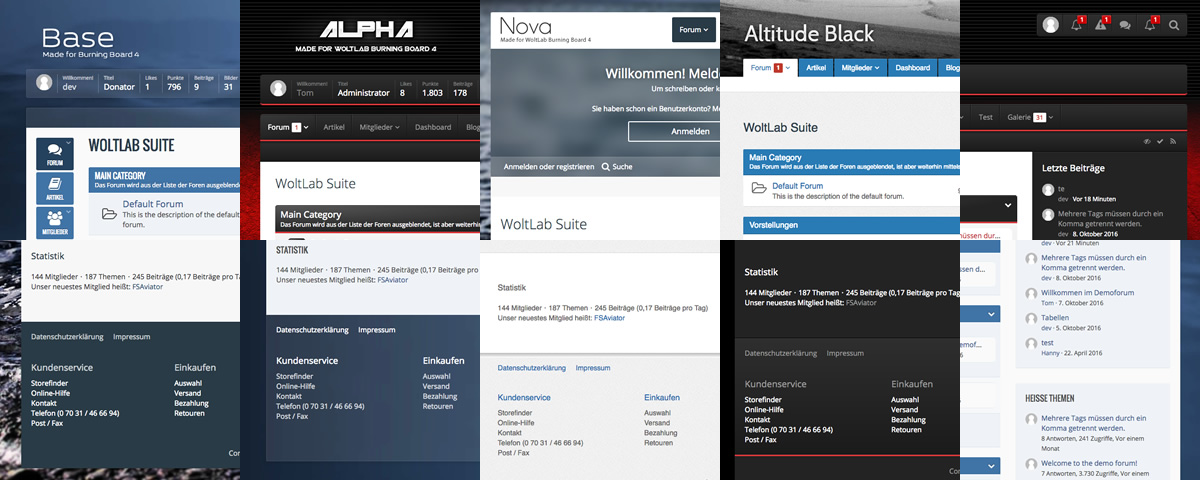
Task: Click the user avatar in top-right user panel
Action: [1050, 25]
